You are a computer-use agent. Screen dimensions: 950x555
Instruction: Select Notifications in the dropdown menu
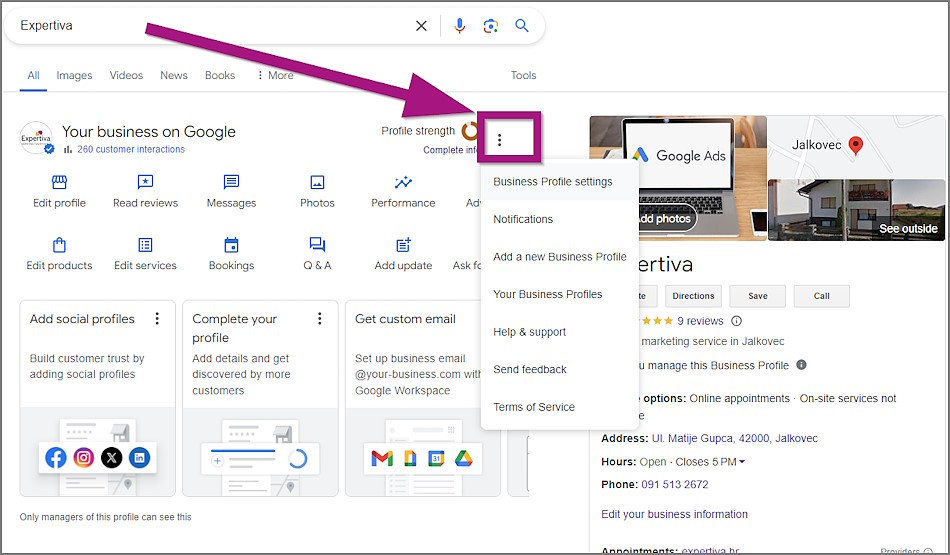(x=559, y=219)
